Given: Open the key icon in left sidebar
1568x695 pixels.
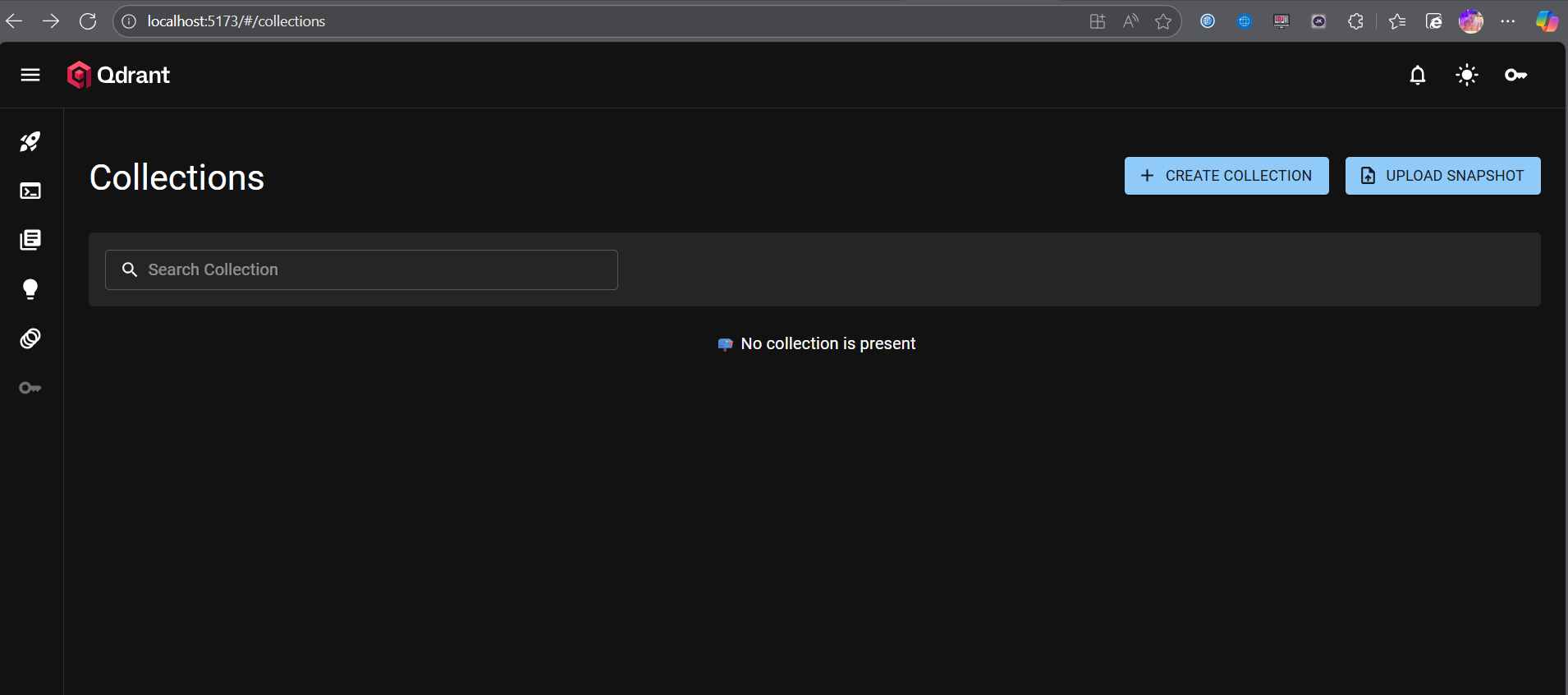Looking at the screenshot, I should point(30,388).
